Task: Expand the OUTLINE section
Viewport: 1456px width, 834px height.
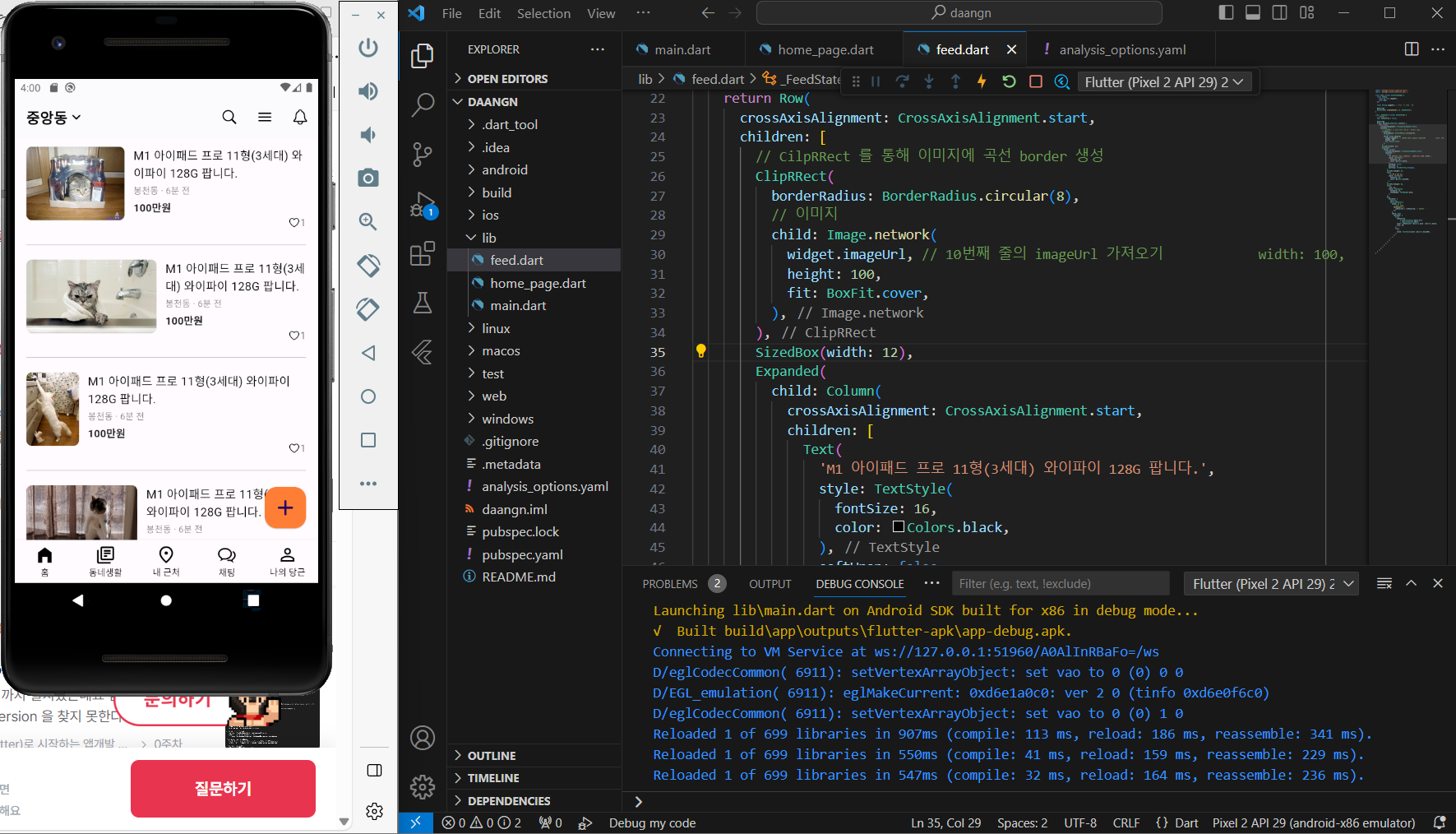Action: pos(492,756)
